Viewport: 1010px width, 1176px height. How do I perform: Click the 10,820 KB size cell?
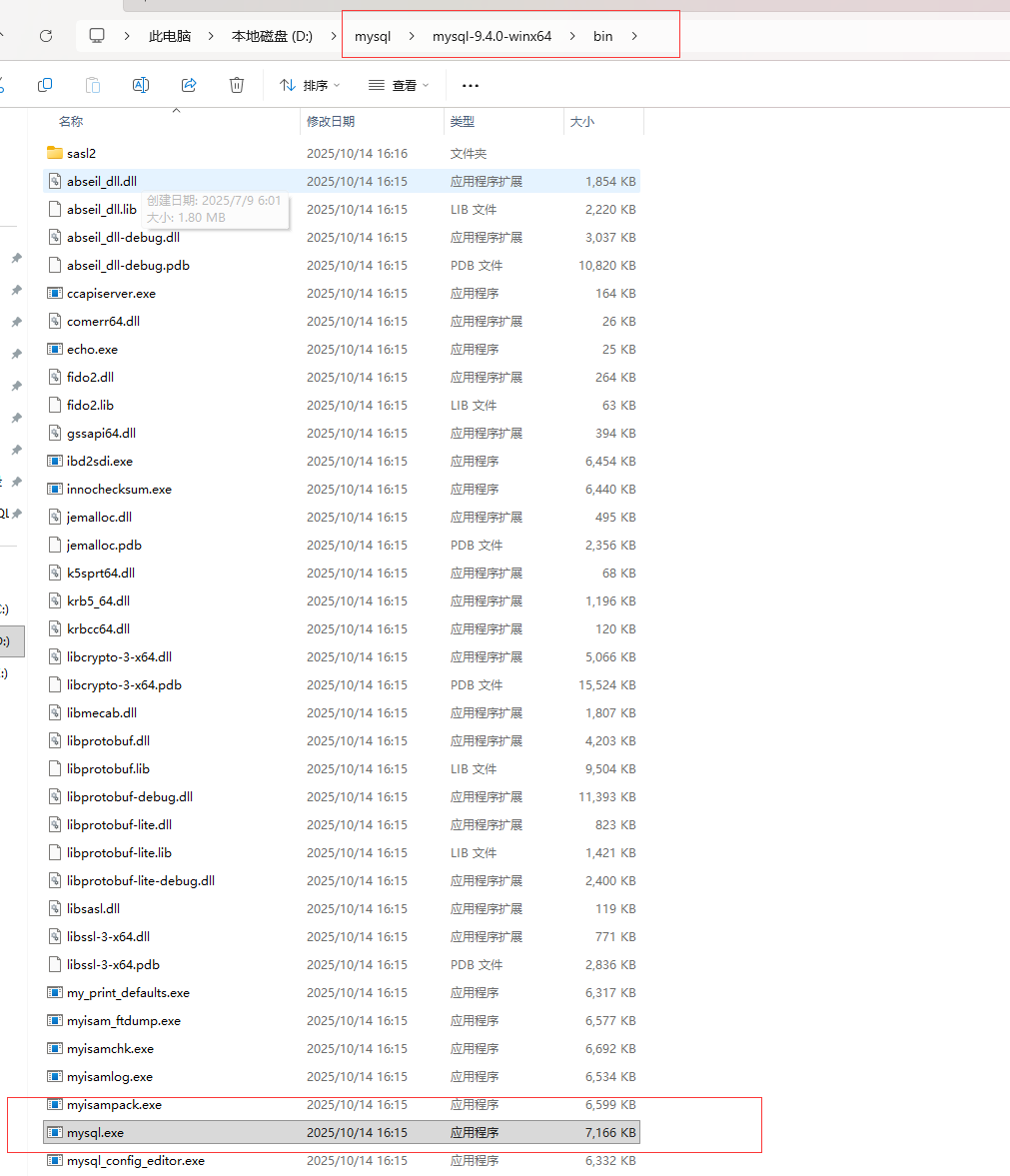[x=606, y=266]
